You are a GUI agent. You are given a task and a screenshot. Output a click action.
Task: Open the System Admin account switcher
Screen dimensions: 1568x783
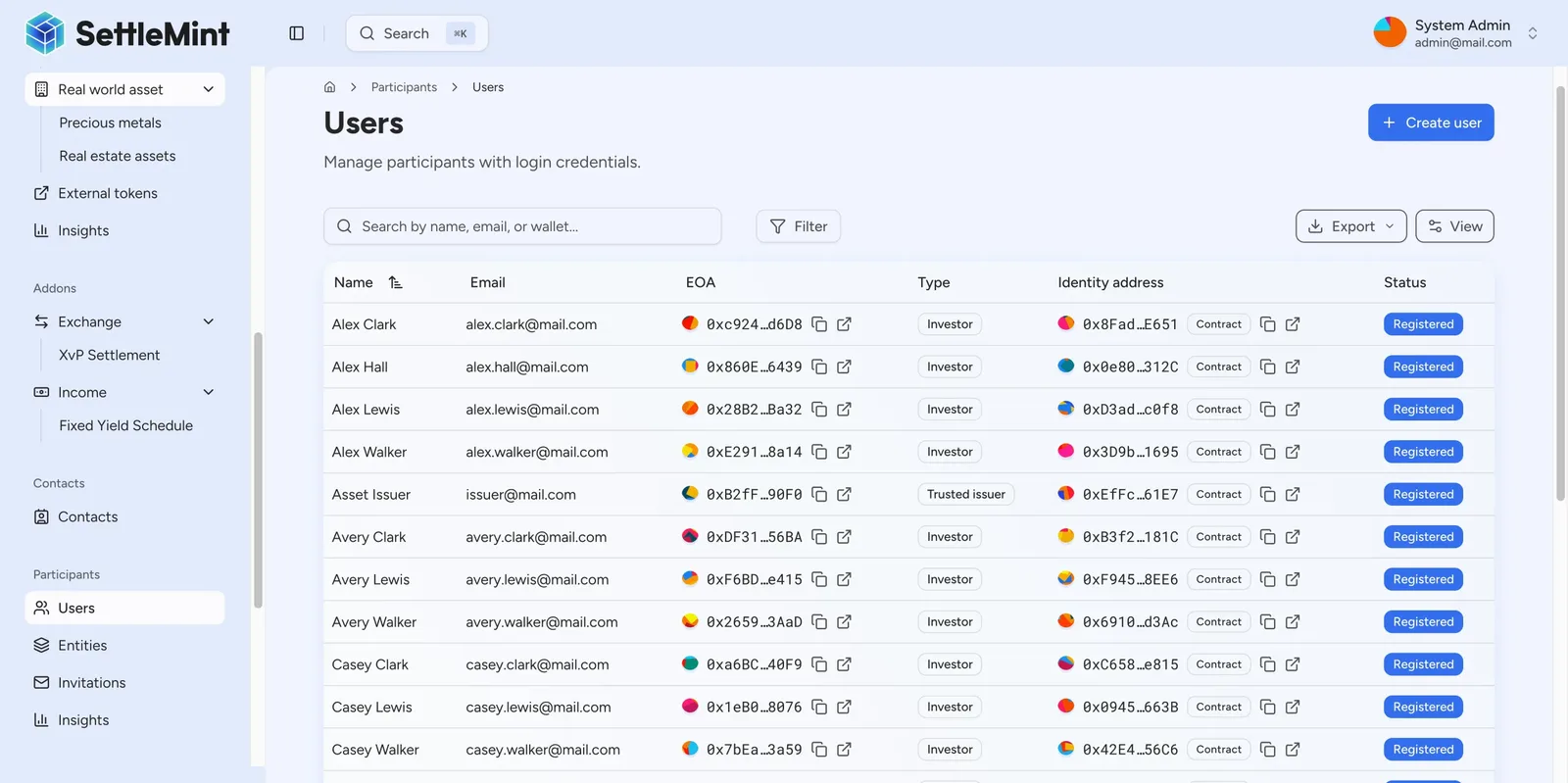click(x=1533, y=33)
